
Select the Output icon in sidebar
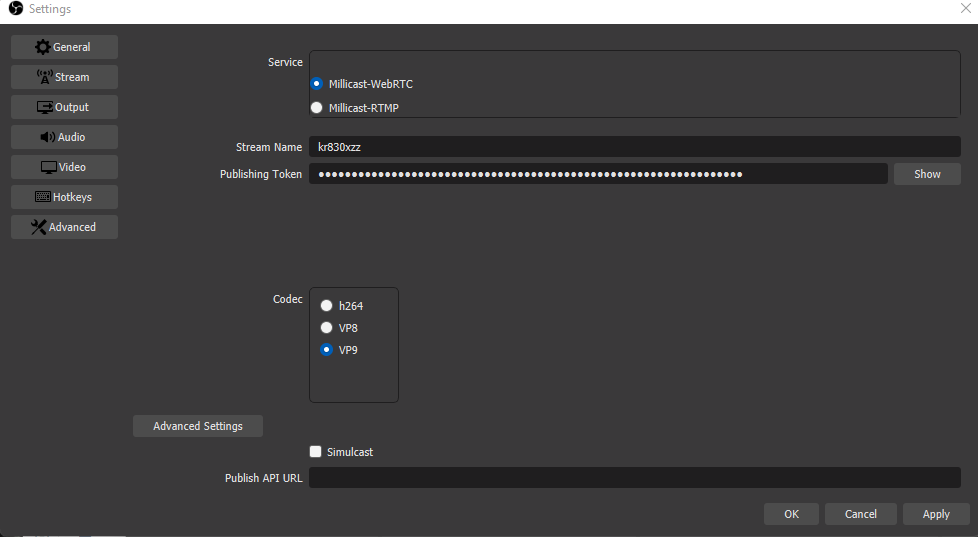click(45, 107)
